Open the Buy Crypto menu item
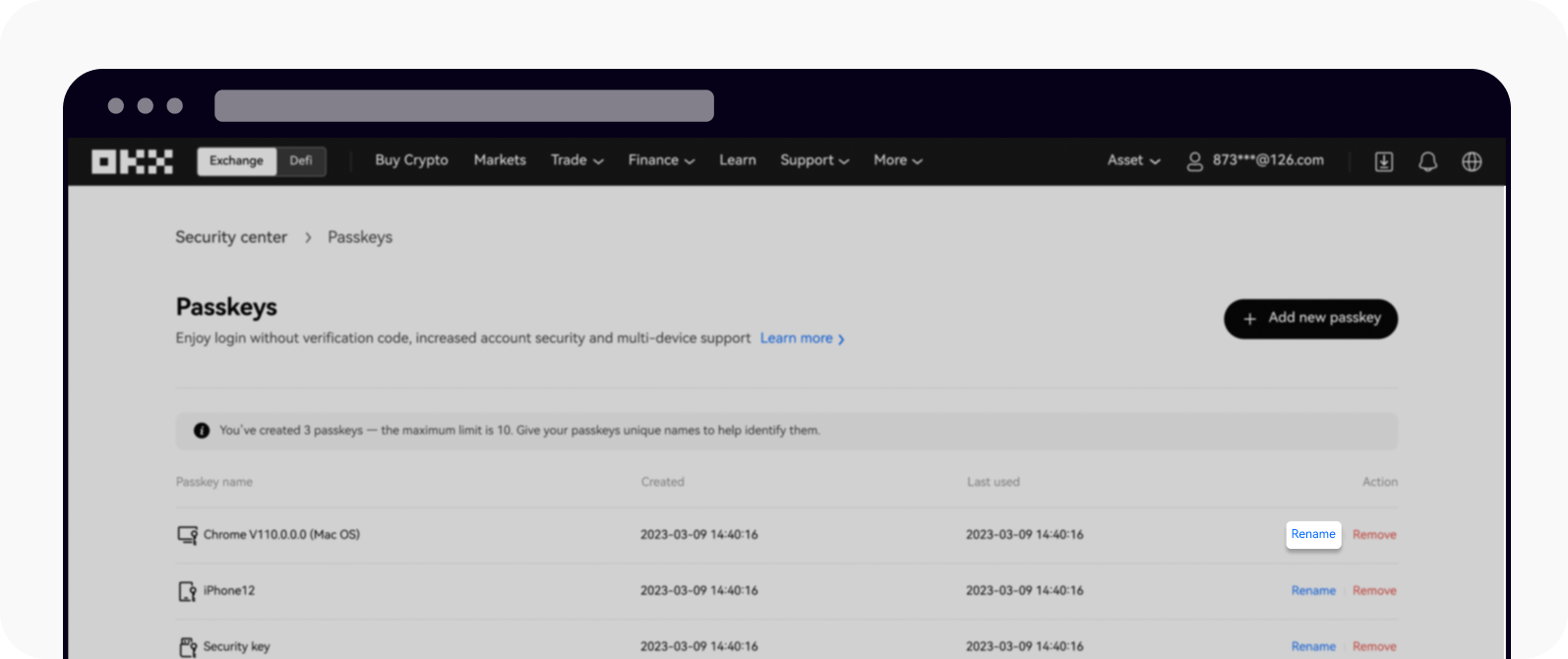 [x=411, y=160]
